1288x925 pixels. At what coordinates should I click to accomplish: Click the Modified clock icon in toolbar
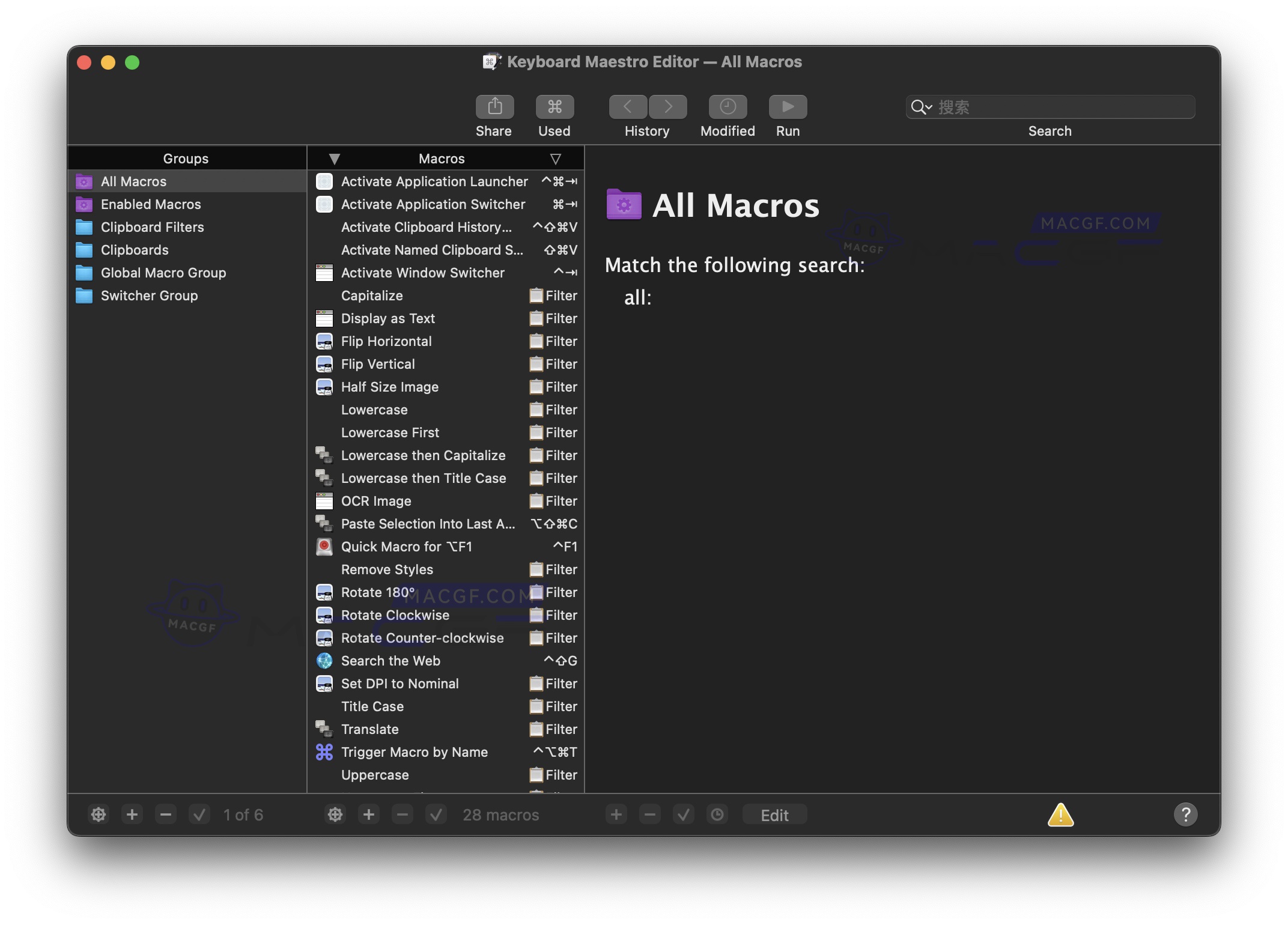point(727,106)
